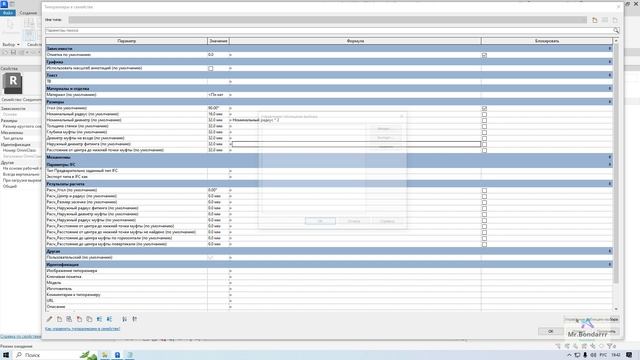Click the Filter icon in Revit status bar
640x360 pixels.
[610, 346]
